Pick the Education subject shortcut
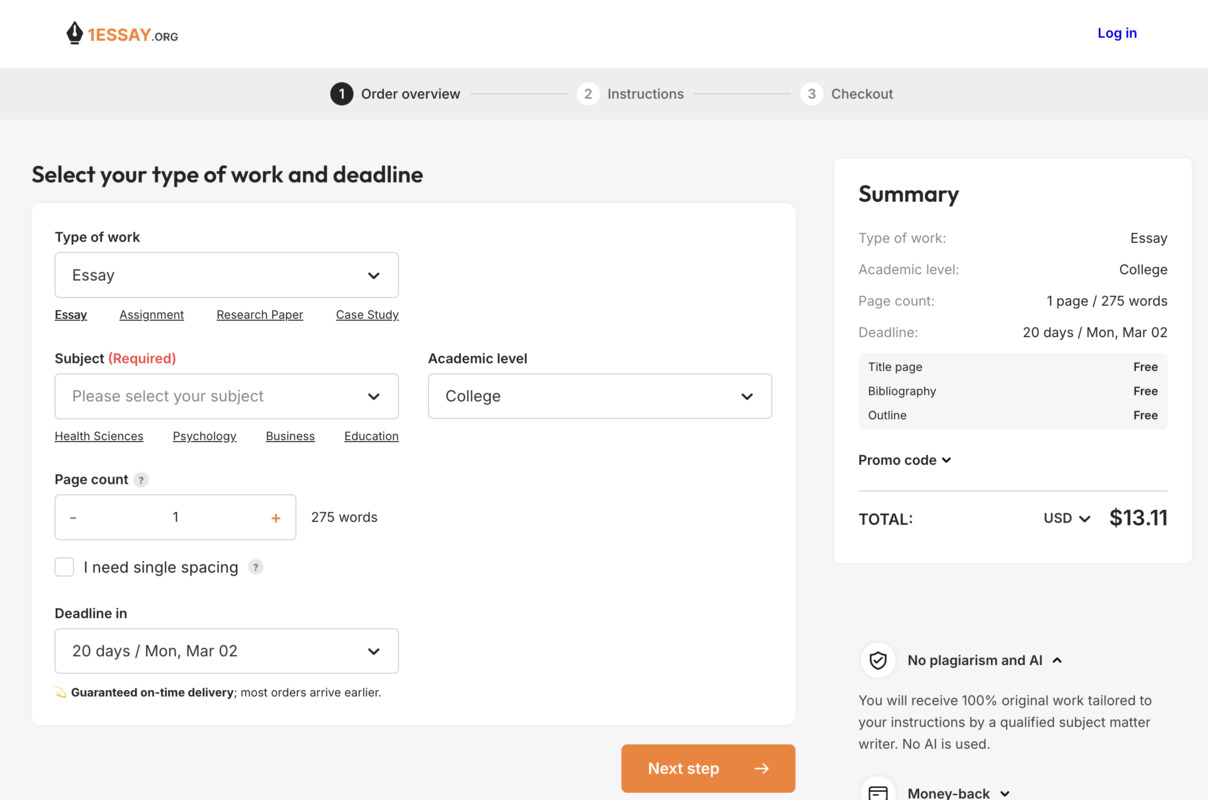Viewport: 1208px width, 800px height. 371,436
